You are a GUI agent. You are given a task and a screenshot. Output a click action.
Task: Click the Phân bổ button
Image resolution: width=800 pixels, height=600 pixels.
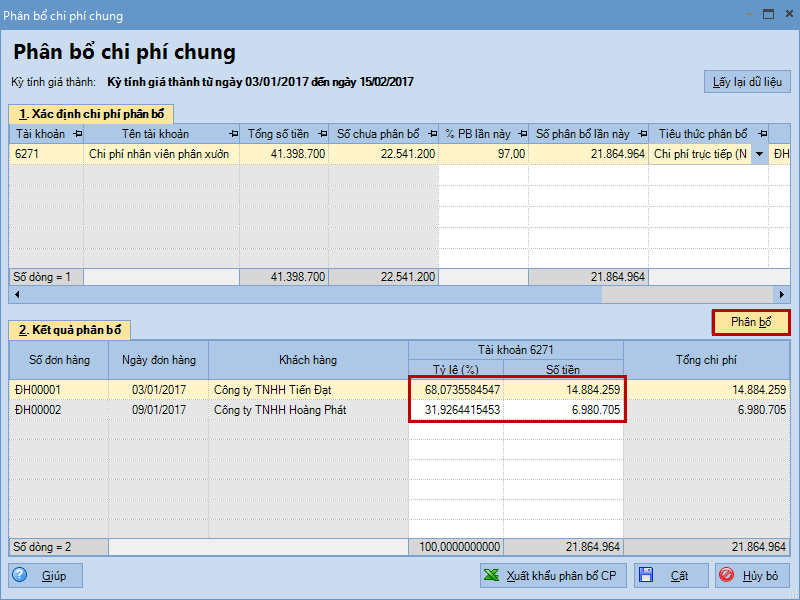point(750,322)
